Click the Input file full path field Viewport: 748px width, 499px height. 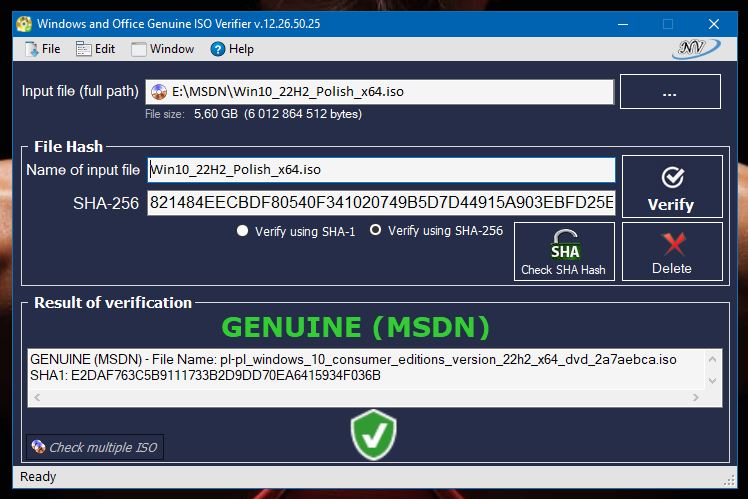coord(379,92)
